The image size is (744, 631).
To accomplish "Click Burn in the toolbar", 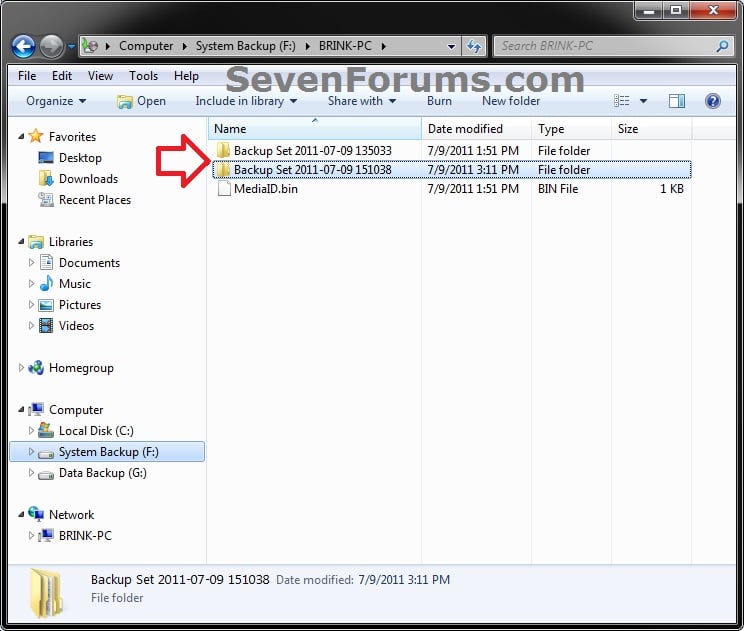I will (x=439, y=101).
